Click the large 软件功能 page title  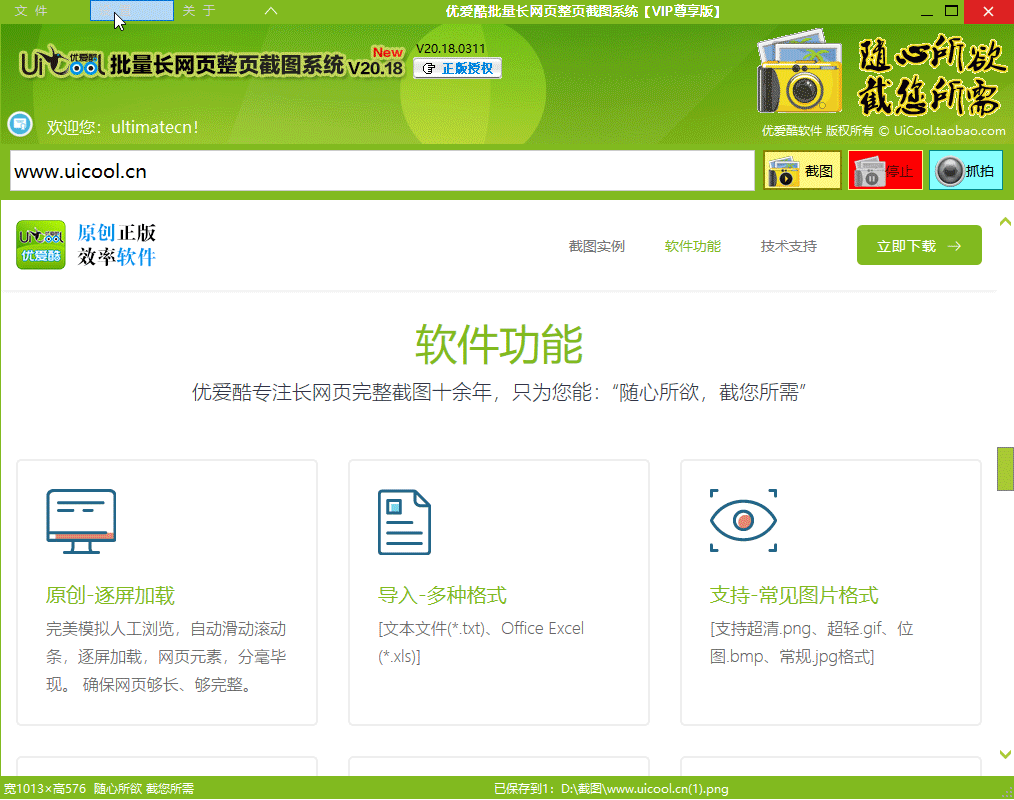pyautogui.click(x=499, y=345)
